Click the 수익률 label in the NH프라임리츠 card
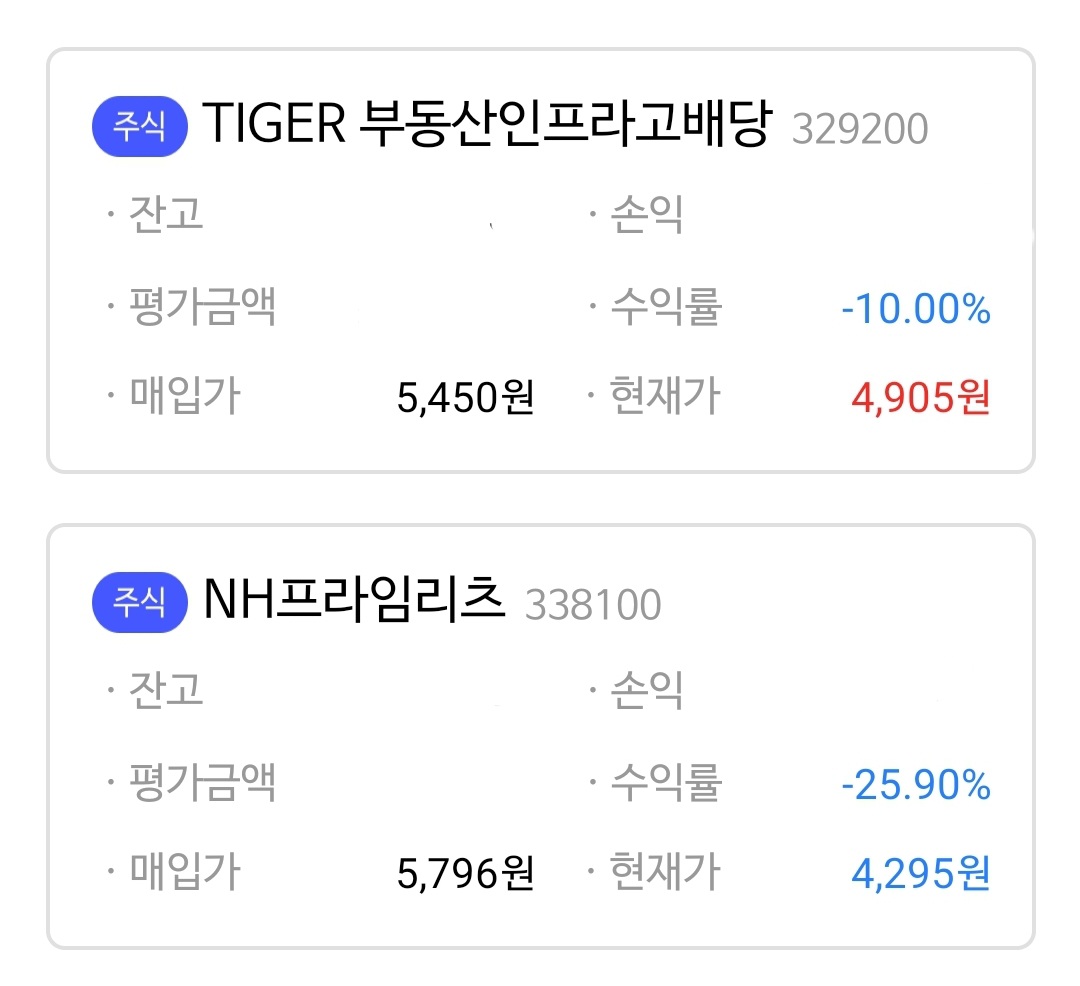This screenshot has height=986, width=1080. 666,783
